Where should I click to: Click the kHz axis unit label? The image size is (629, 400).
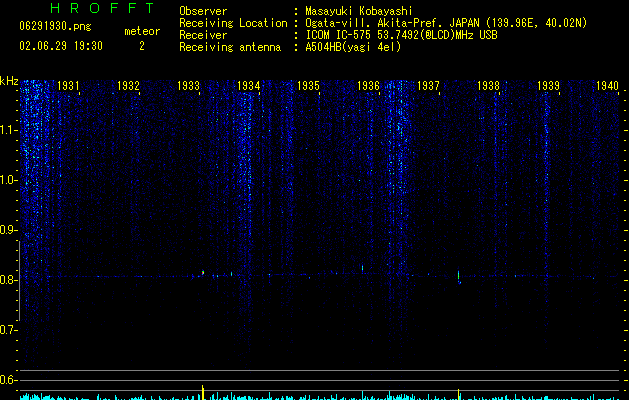9,81
